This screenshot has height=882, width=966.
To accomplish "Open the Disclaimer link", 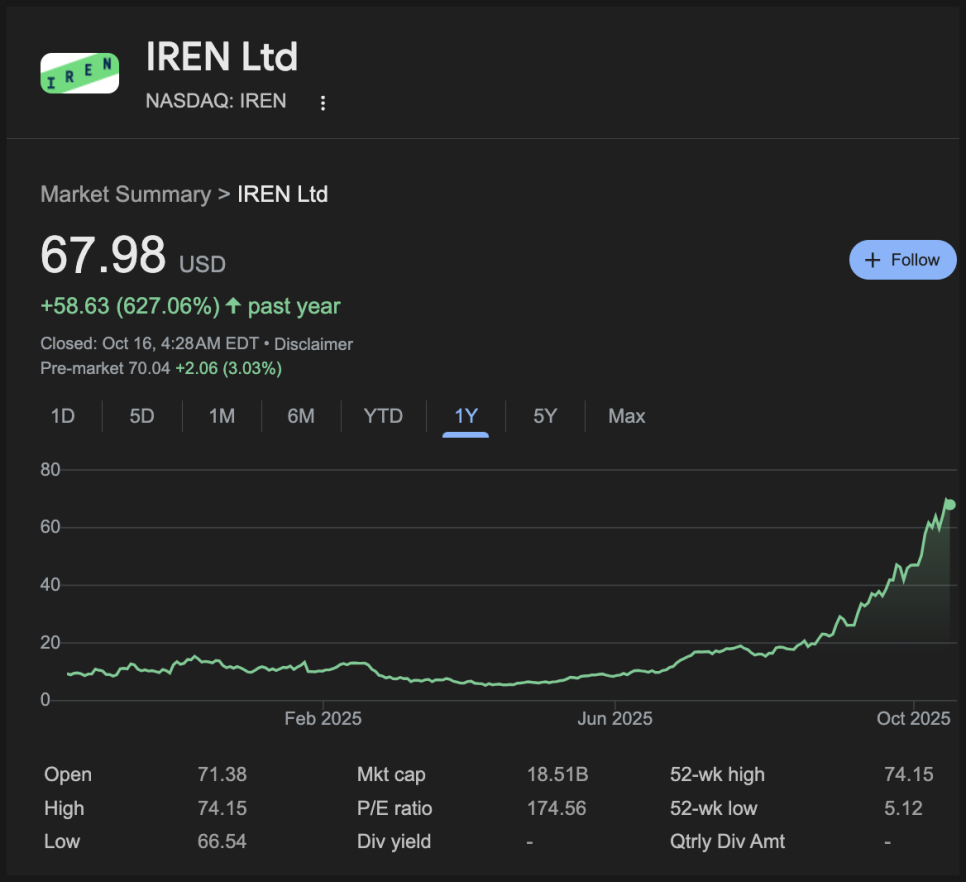I will [314, 344].
